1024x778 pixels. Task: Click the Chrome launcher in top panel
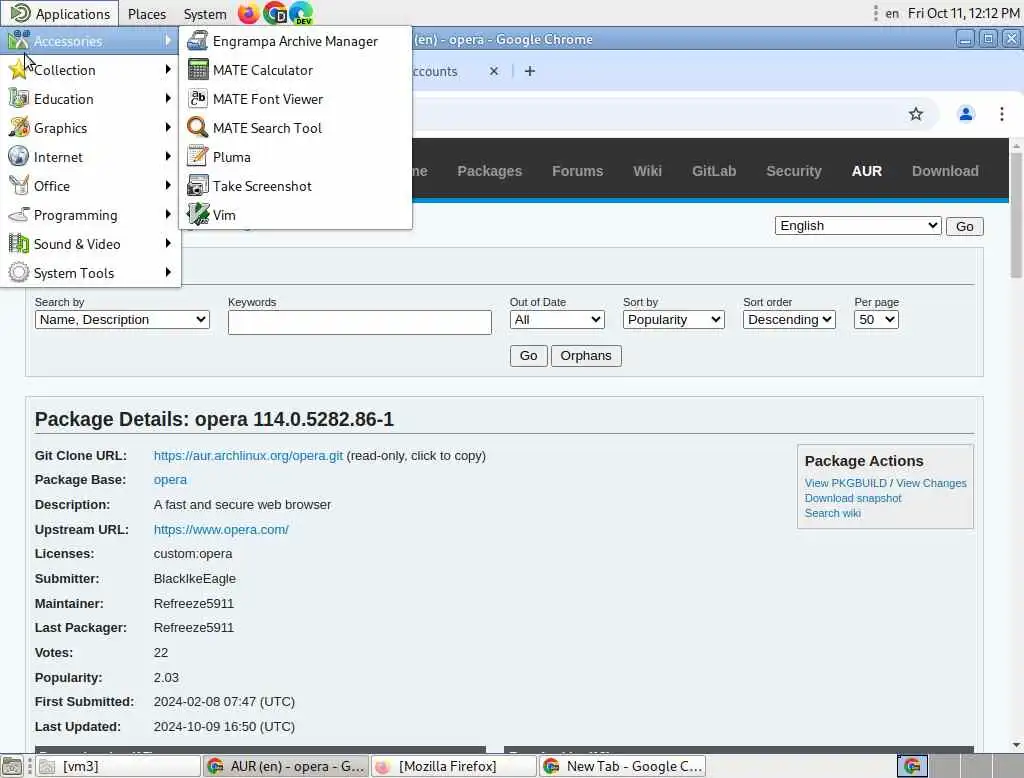point(275,13)
